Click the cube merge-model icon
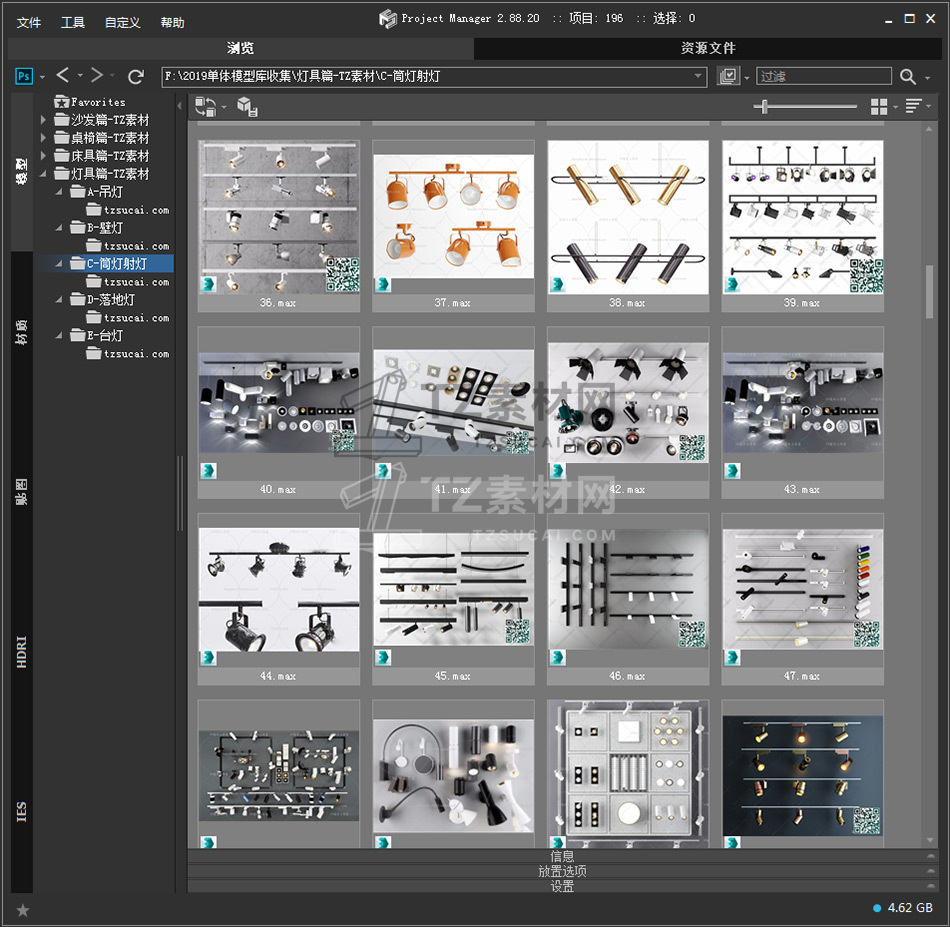This screenshot has height=927, width=950. click(x=247, y=107)
